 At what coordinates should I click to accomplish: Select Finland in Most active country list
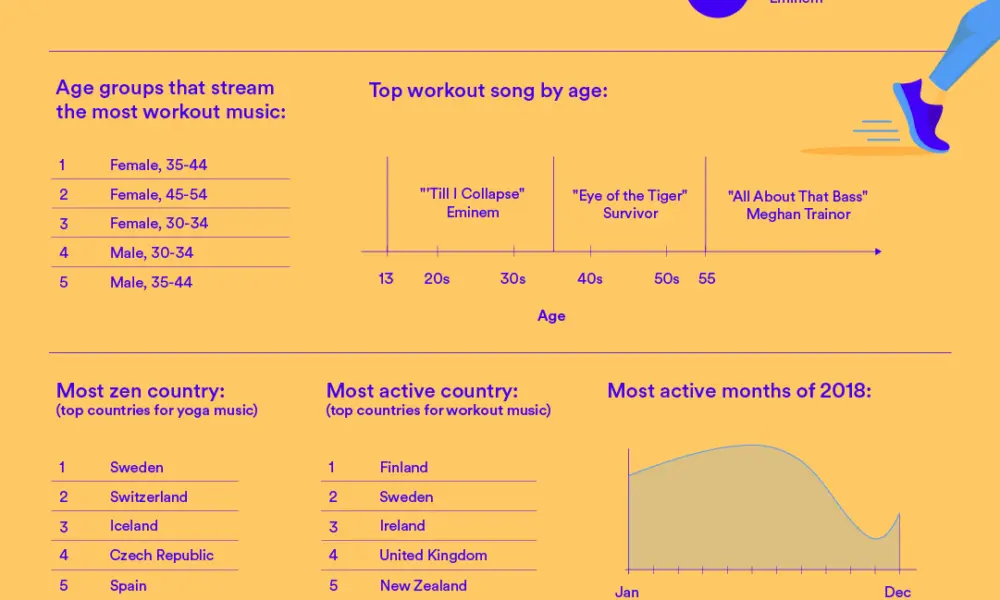tap(403, 467)
